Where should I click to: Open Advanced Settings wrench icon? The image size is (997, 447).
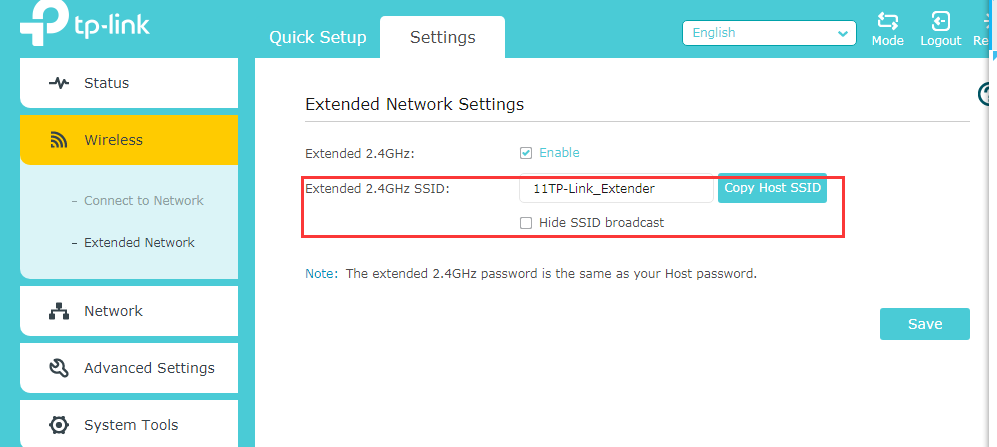pos(59,368)
